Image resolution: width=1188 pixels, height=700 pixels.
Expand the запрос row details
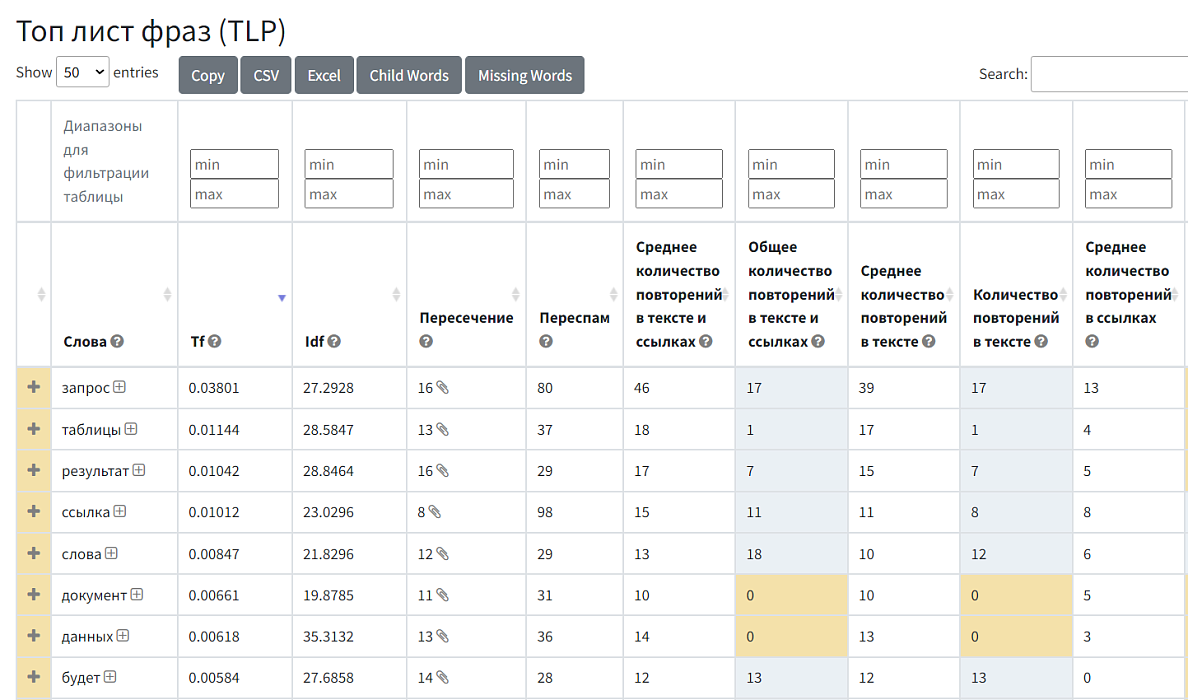pos(34,388)
